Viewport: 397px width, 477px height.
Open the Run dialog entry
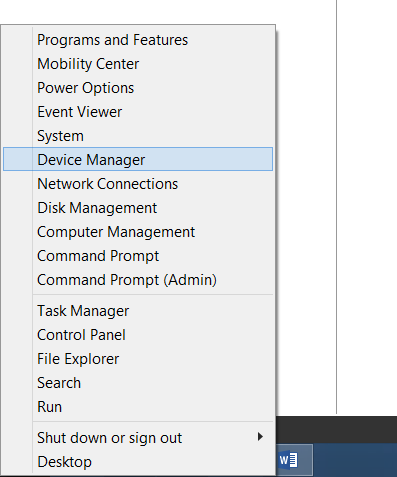click(138, 407)
